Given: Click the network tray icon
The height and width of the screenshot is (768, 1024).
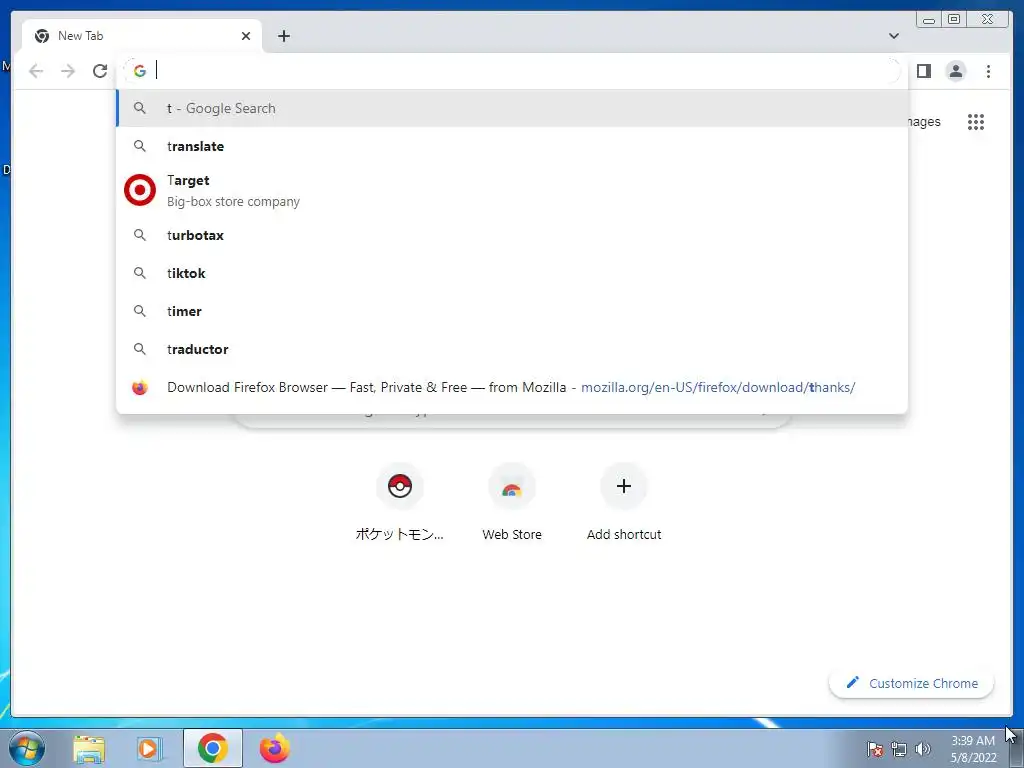Looking at the screenshot, I should (899, 749).
